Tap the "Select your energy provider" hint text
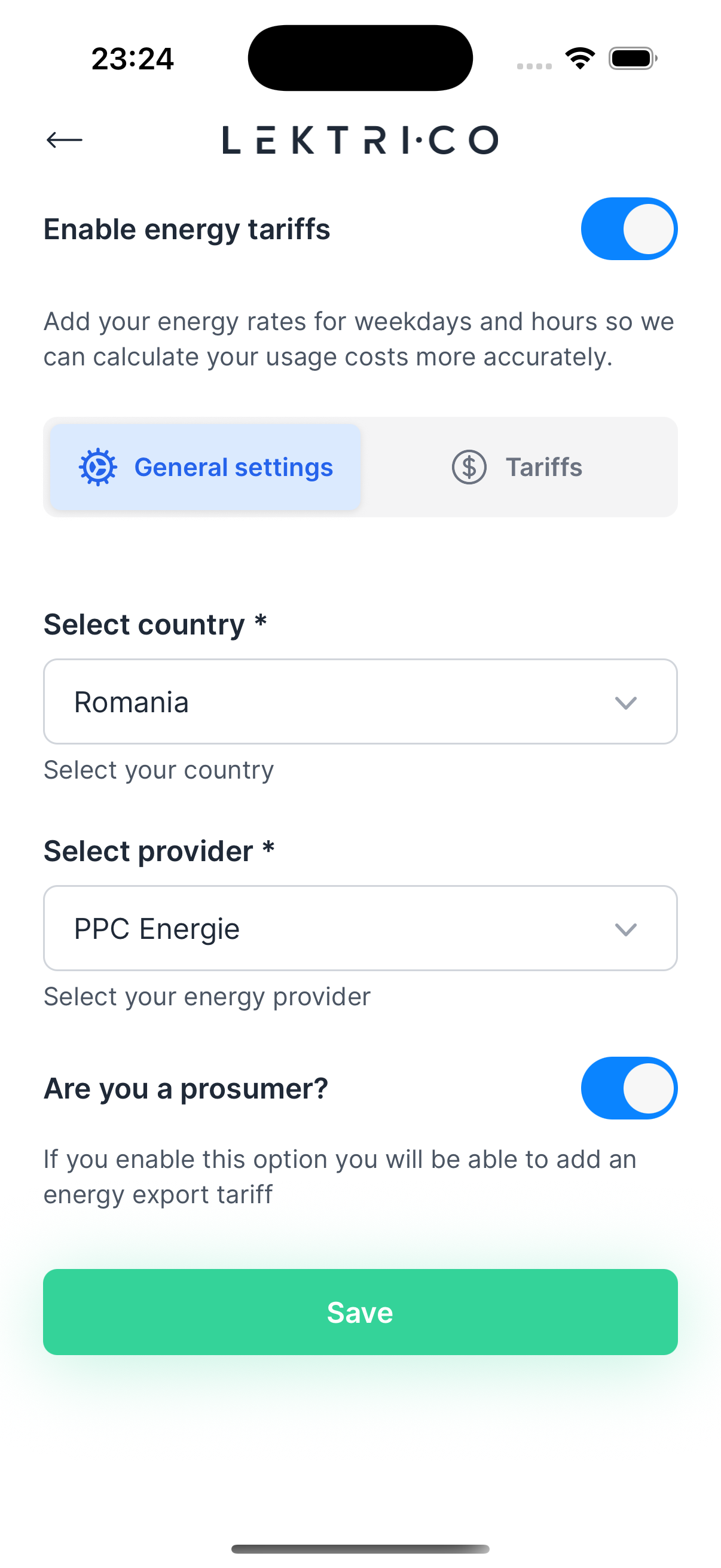 click(x=207, y=997)
